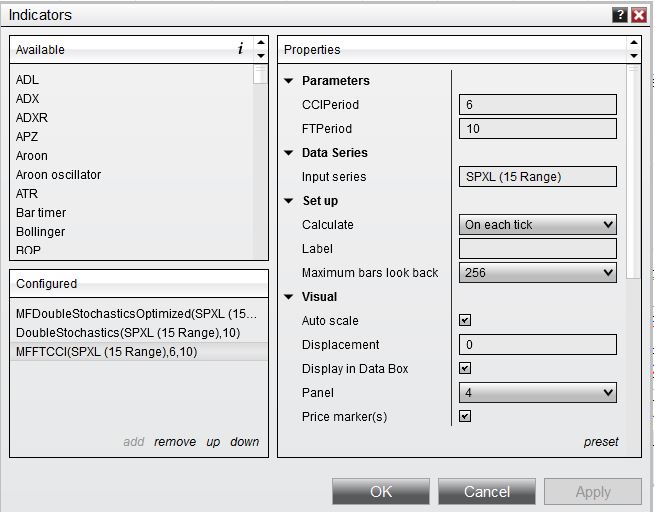Click the preset link

601,442
